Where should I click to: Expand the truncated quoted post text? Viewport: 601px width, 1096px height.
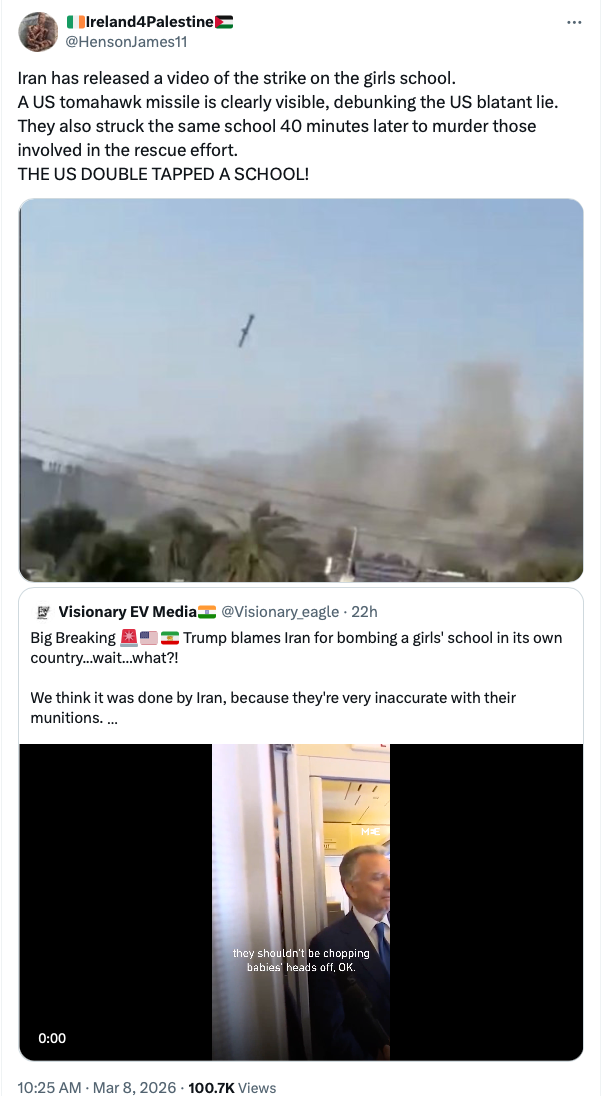pos(112,717)
